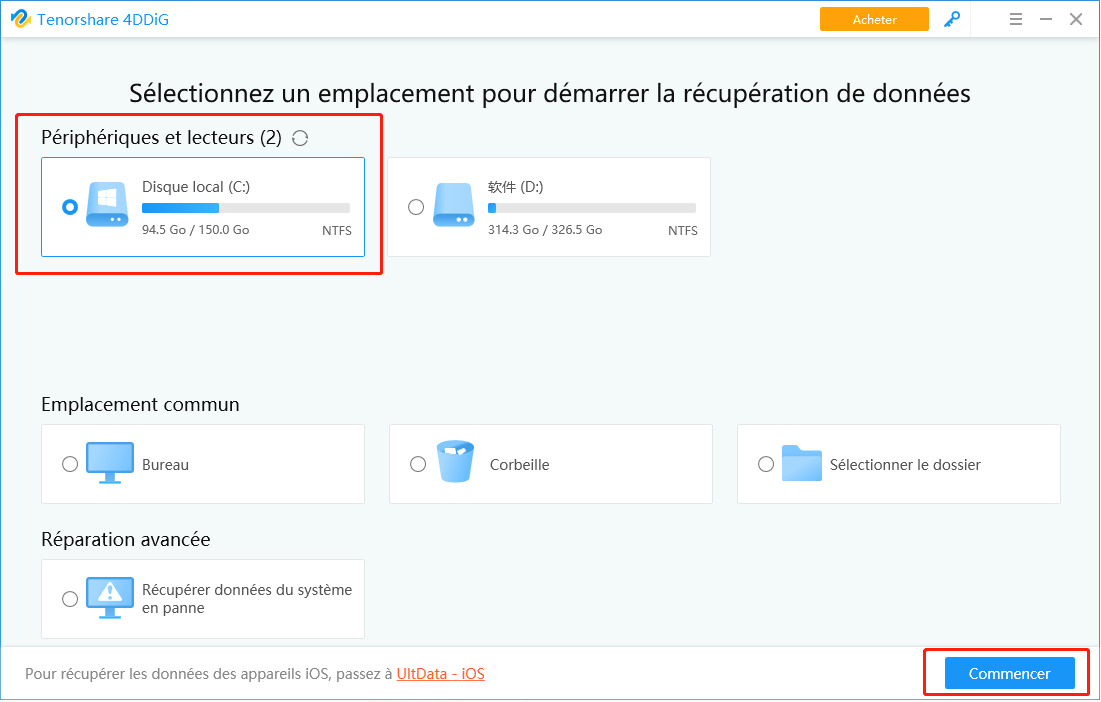Click the Corbeille recycle bin icon
The height and width of the screenshot is (702, 1101).
(456, 461)
